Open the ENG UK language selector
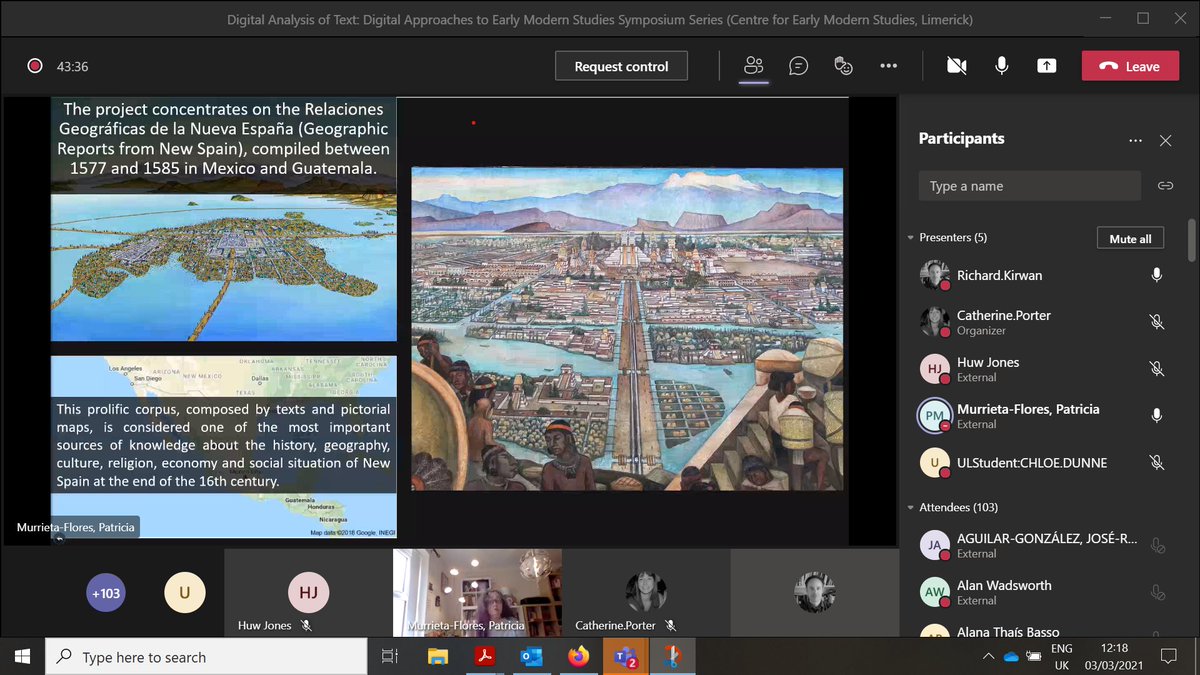Viewport: 1200px width, 675px height. coord(1062,657)
